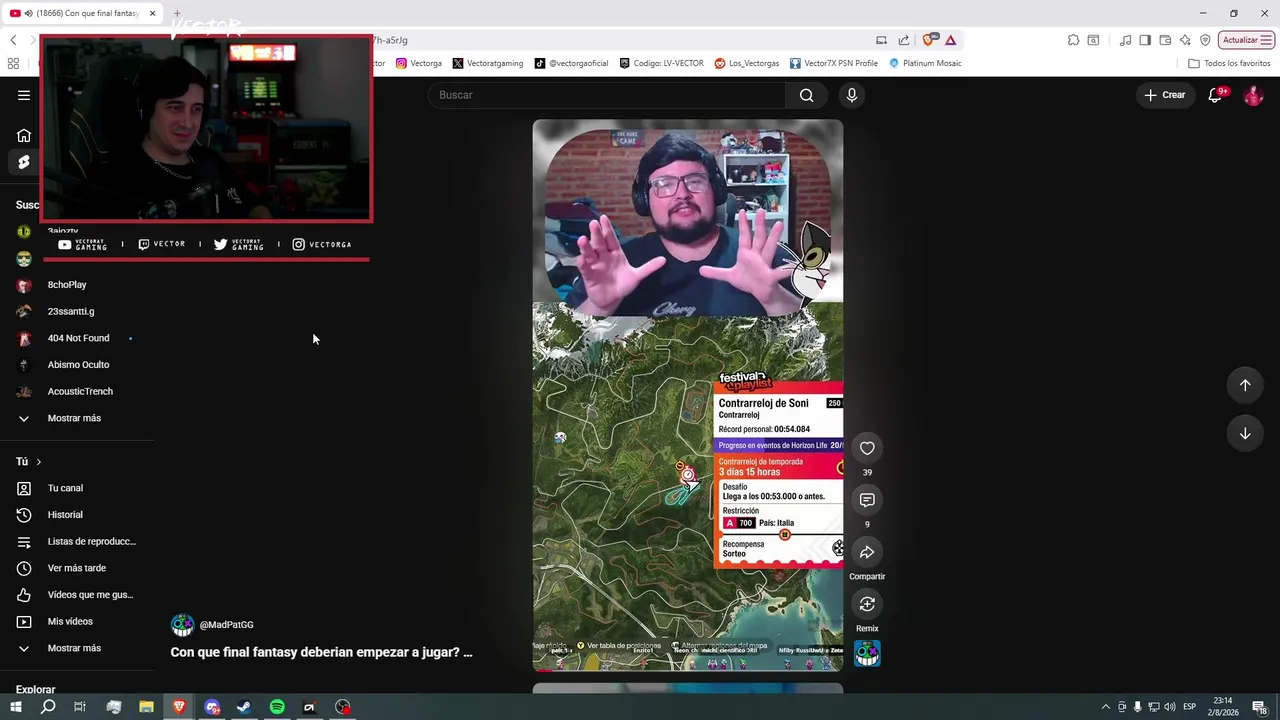
Task: Go to YouTube Home in the sidebar
Action: coord(24,135)
